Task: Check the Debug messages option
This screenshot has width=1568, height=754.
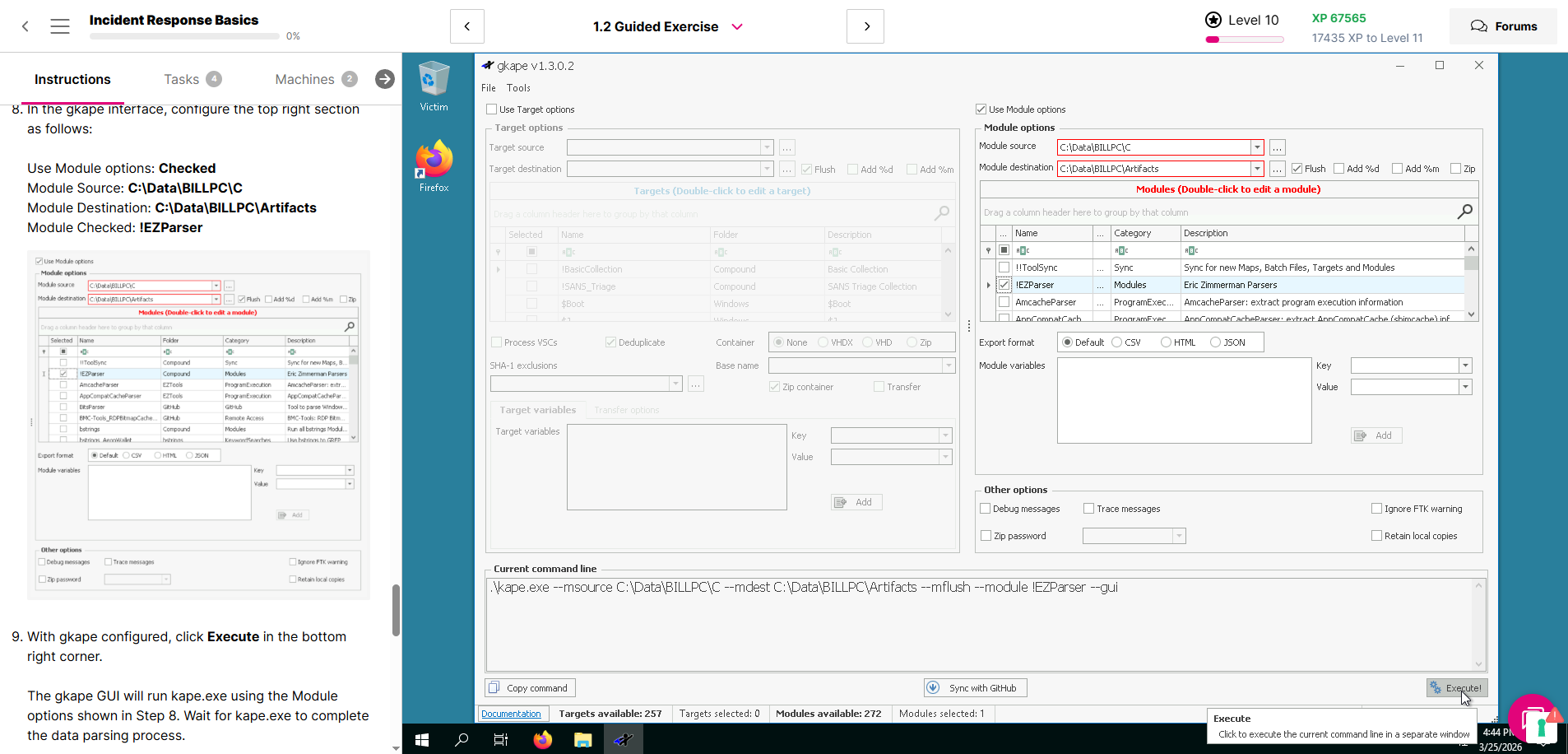Action: [986, 509]
